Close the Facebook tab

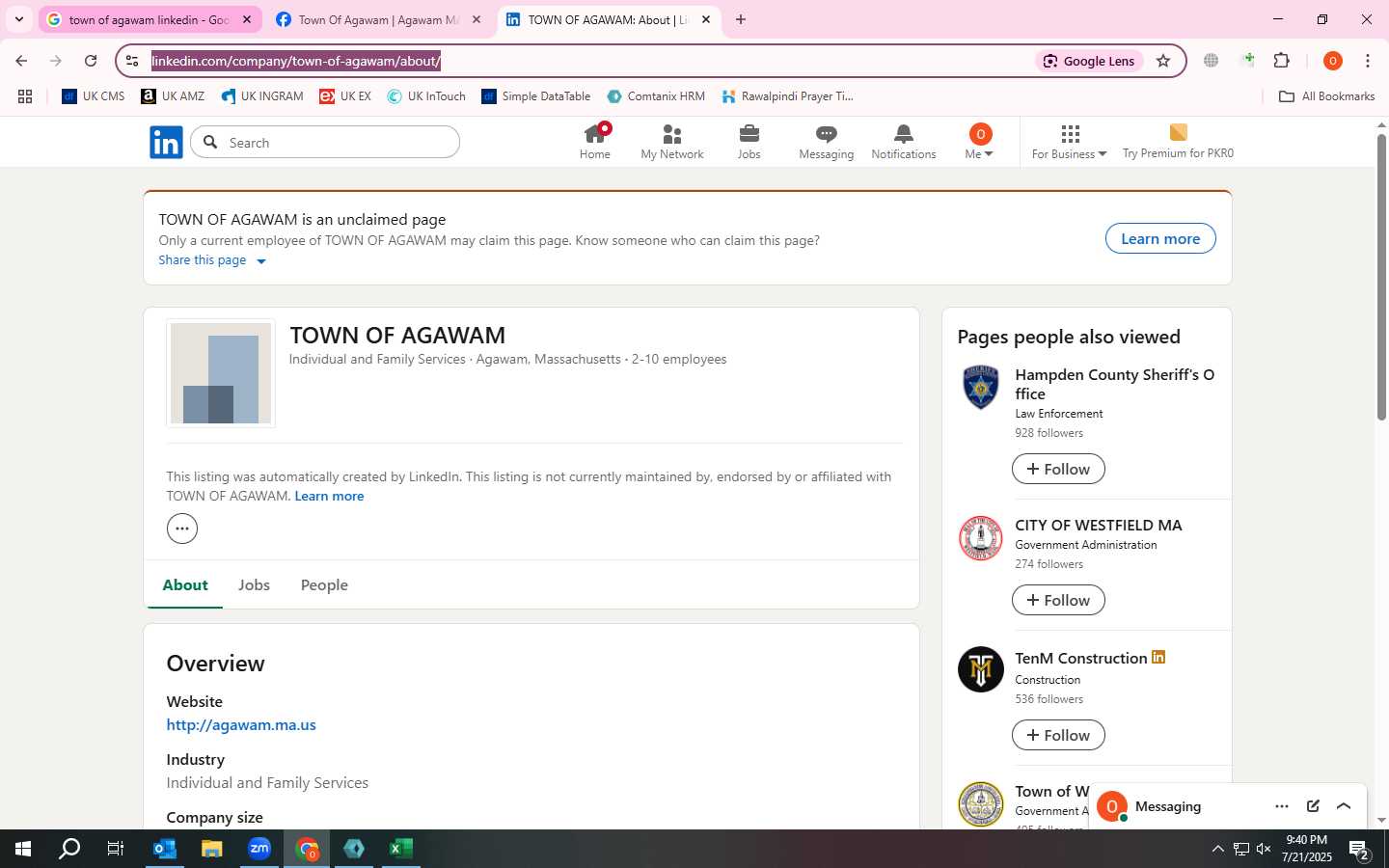(476, 19)
